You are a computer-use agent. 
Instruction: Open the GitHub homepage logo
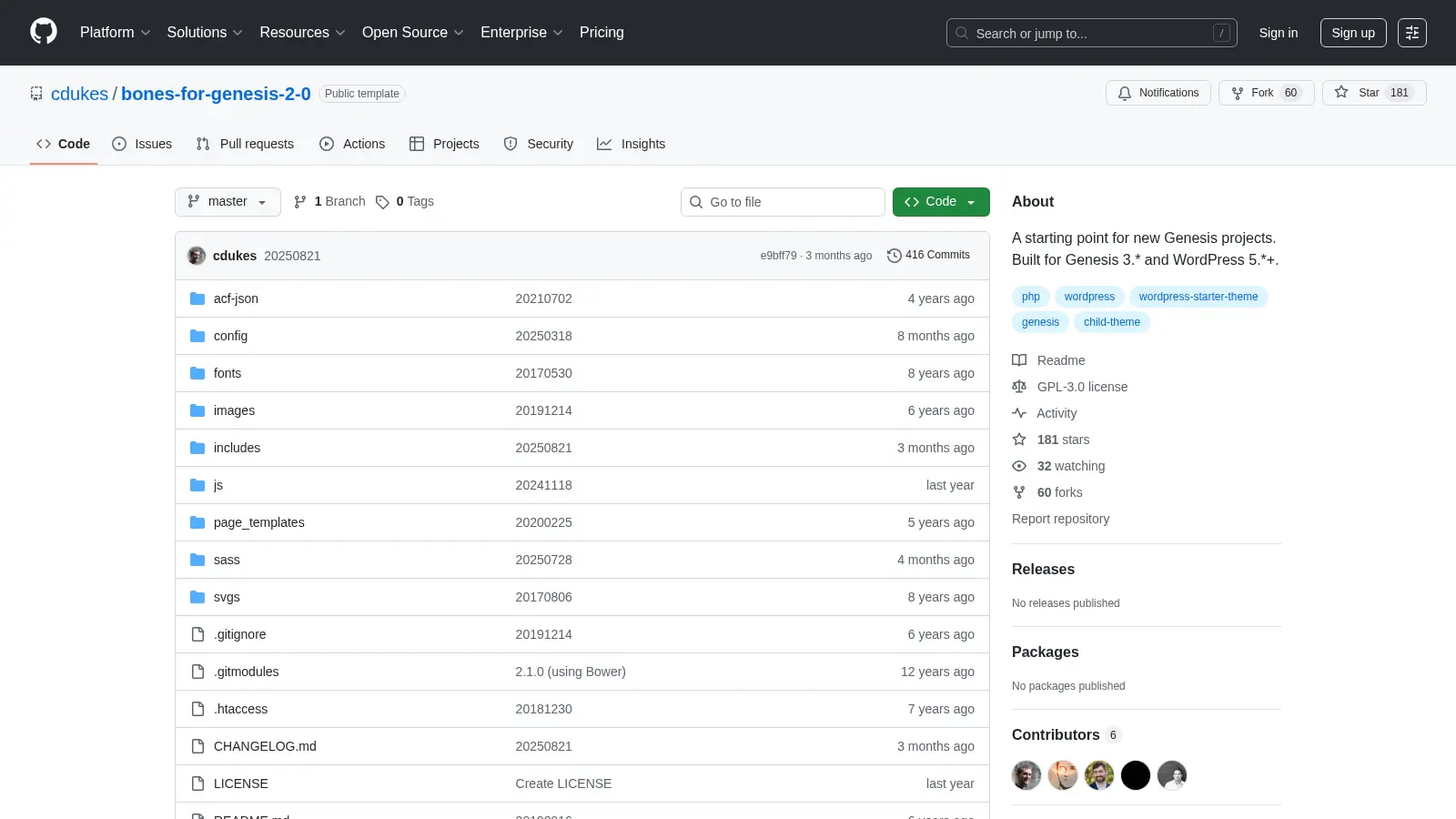[44, 32]
